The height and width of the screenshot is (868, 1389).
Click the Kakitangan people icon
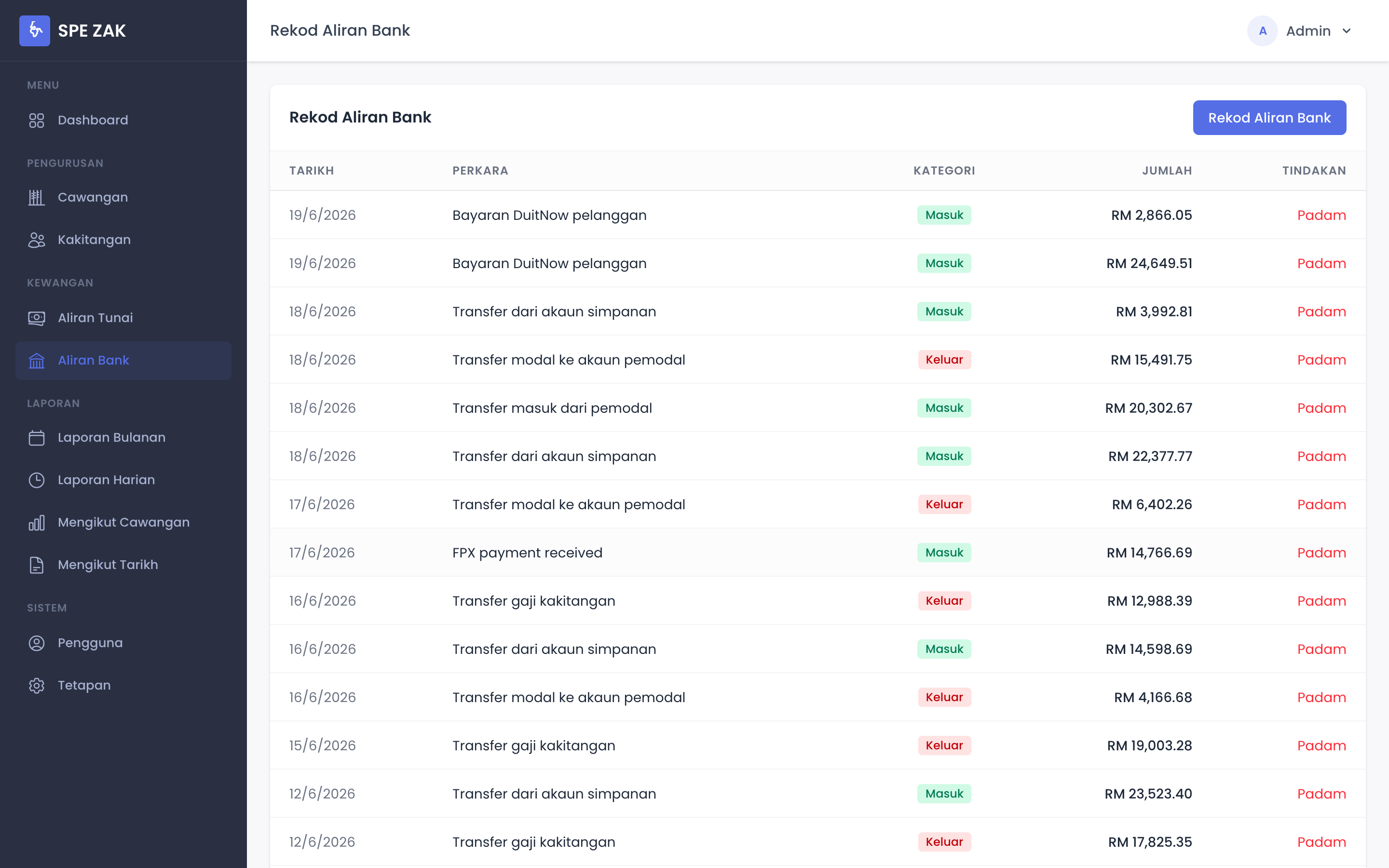[37, 239]
